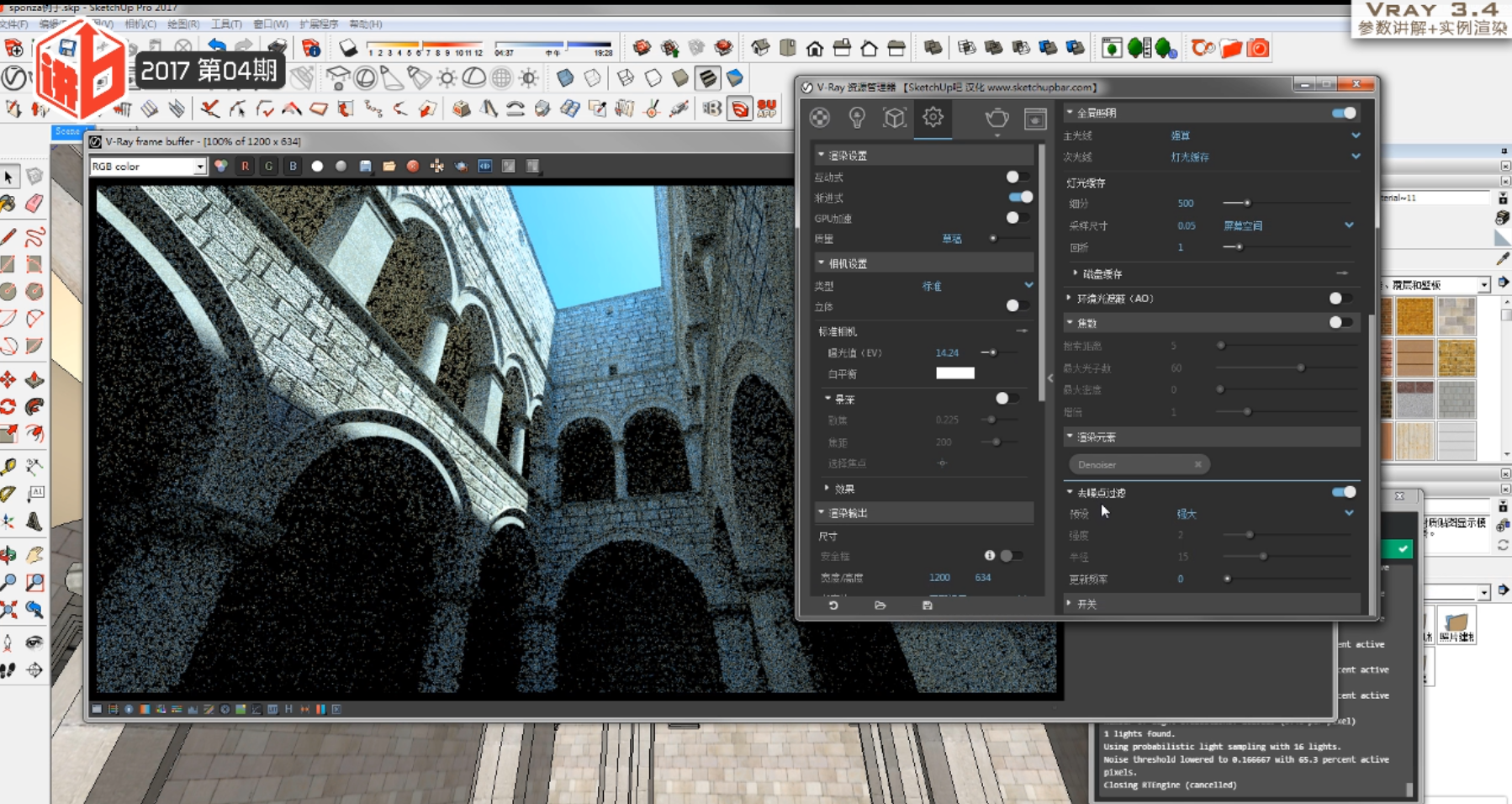Screen dimensions: 1512x804
Task: Enable the 焦散 caustics toggle
Action: (x=1340, y=323)
